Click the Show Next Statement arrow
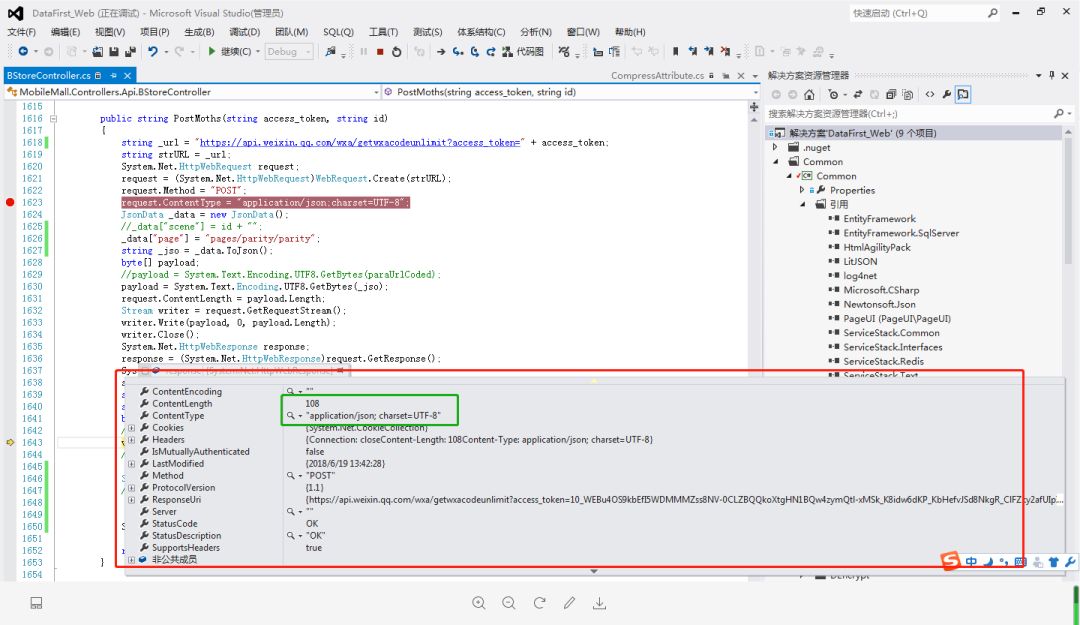 441,52
